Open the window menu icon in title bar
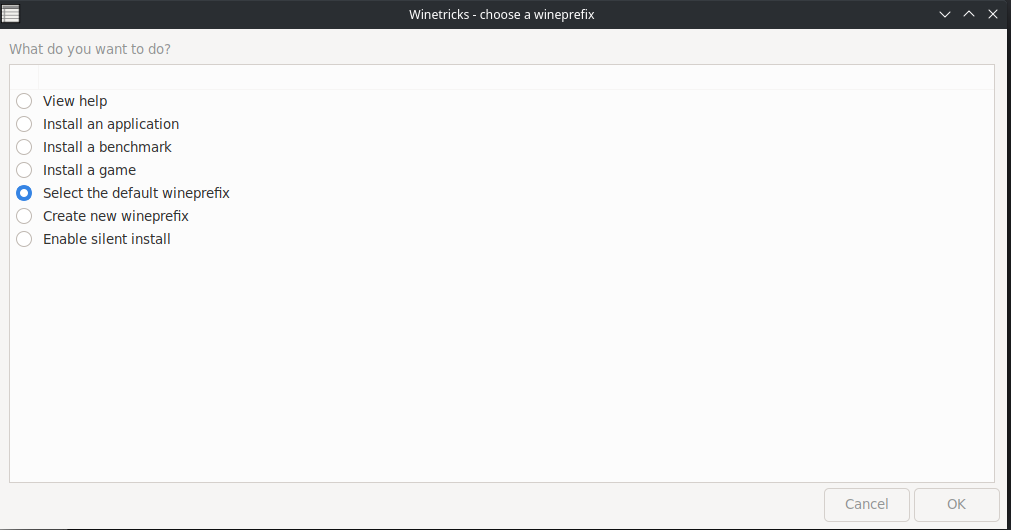This screenshot has height=530, width=1011. [x=10, y=14]
